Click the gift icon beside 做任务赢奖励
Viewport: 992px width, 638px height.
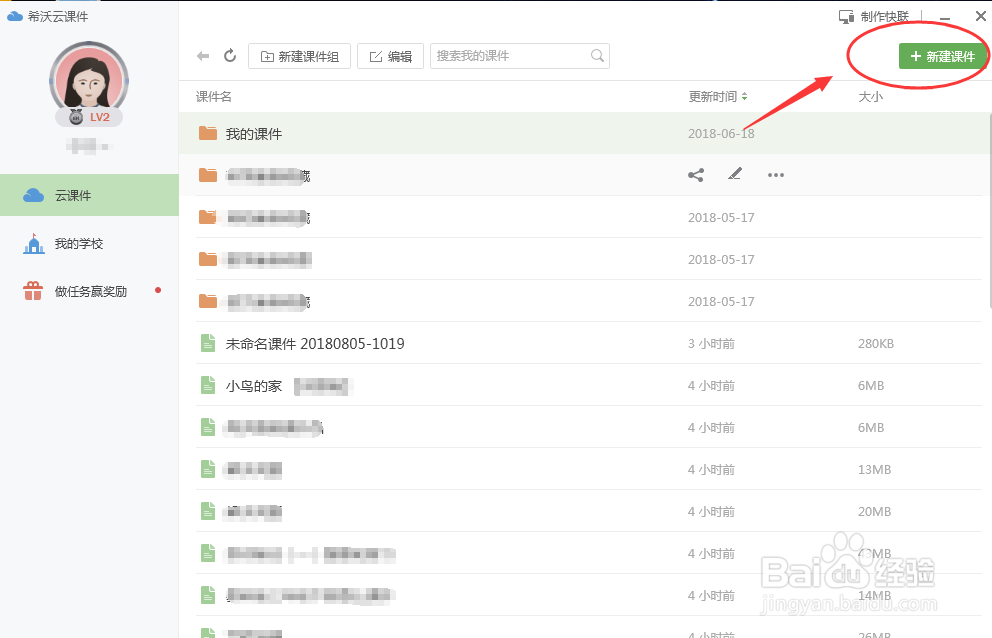32,292
